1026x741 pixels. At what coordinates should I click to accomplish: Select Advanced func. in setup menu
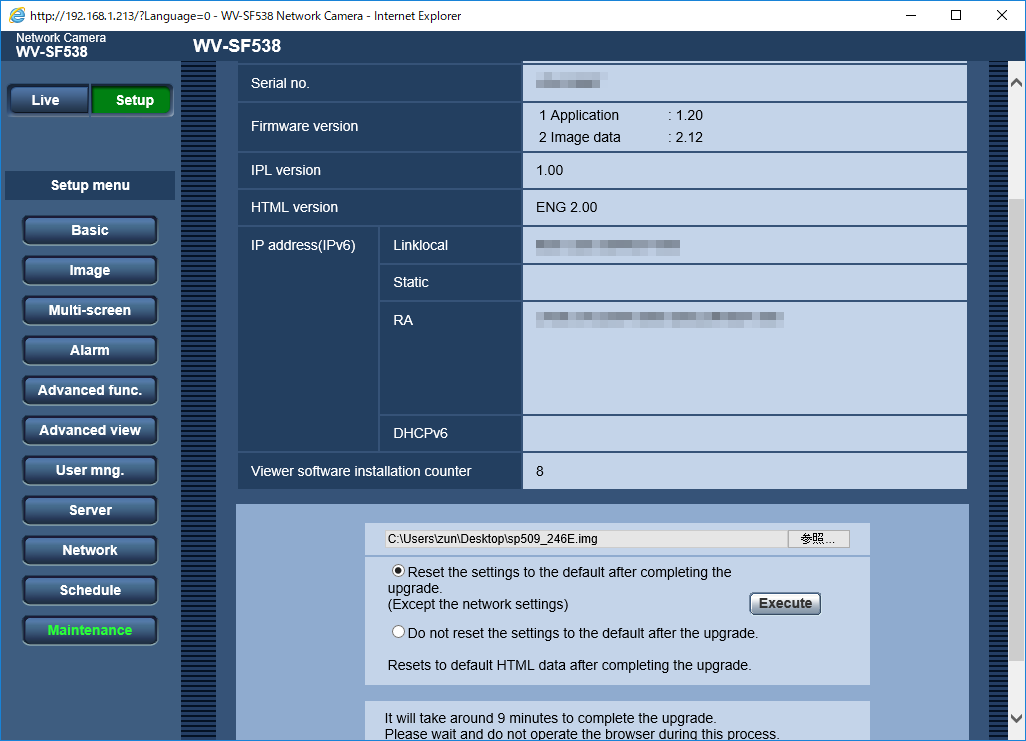pos(90,390)
